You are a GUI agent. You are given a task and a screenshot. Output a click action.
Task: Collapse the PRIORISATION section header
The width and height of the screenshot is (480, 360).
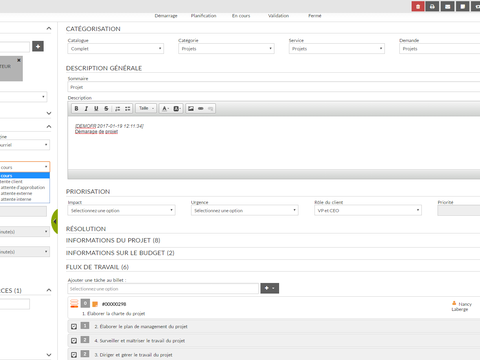88,192
